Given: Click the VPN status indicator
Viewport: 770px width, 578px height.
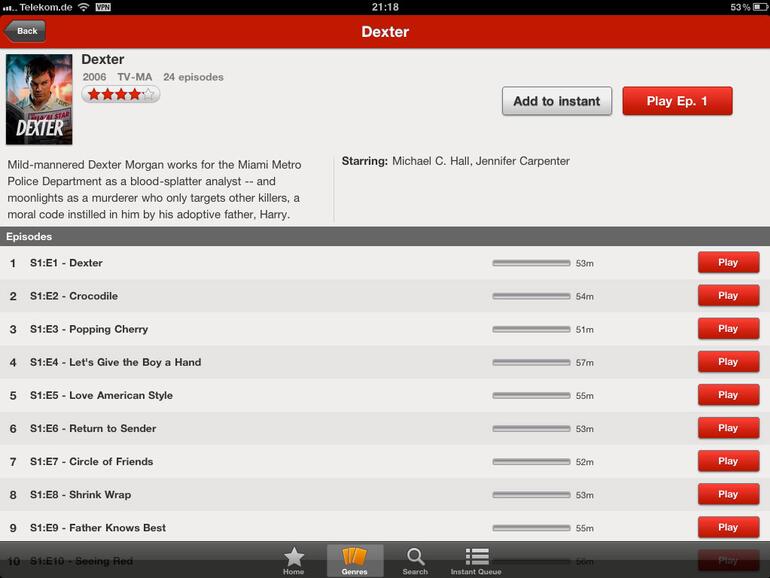Looking at the screenshot, I should coord(103,7).
